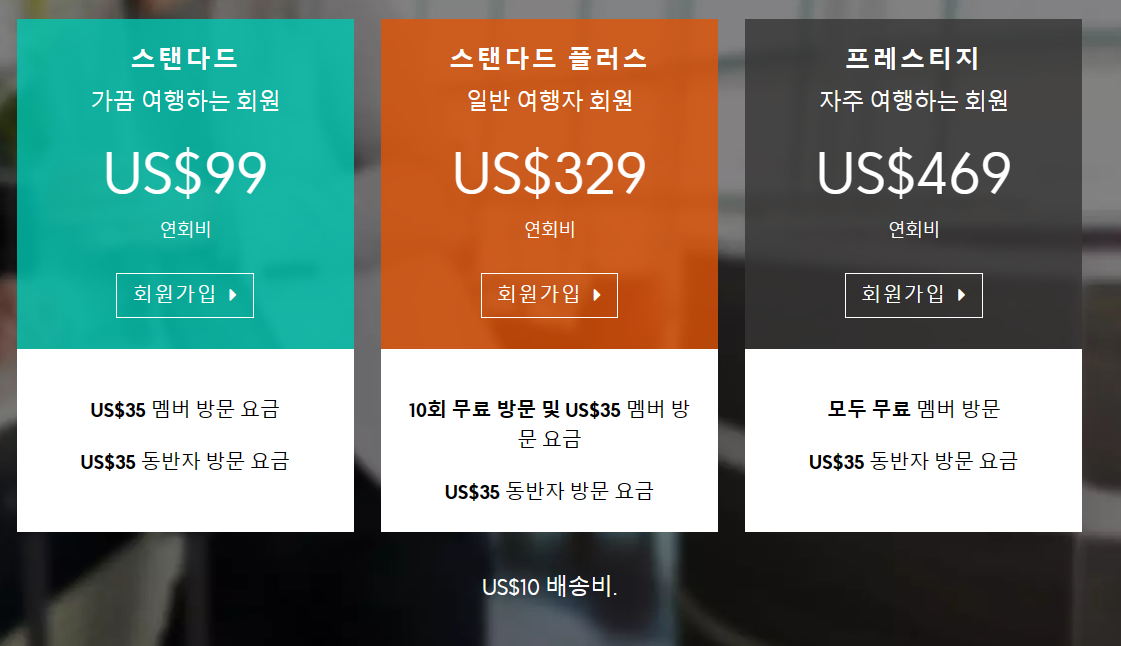Screen dimensions: 1121x646
Task: Select the 프레스티지 plan title
Action: point(912,57)
